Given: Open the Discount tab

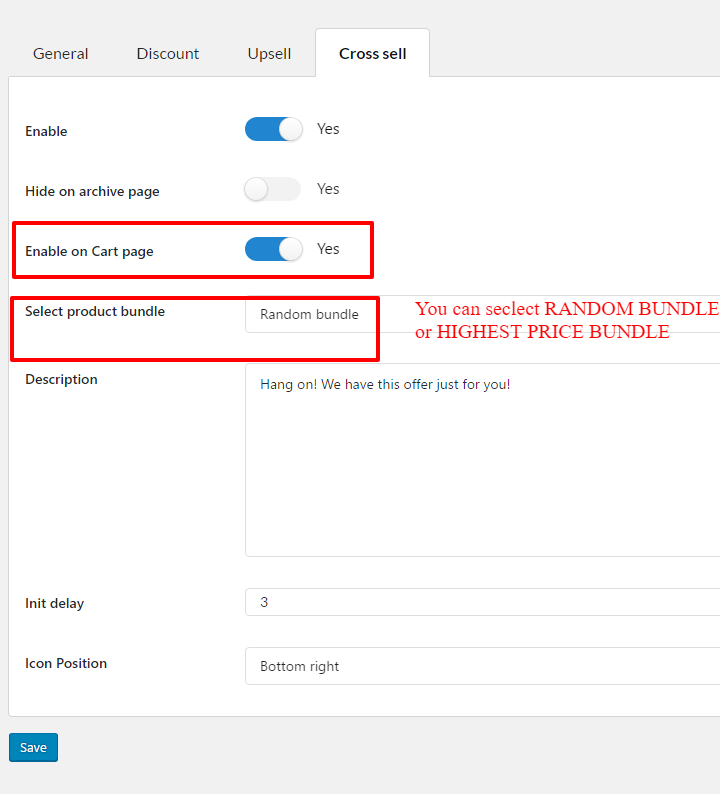Looking at the screenshot, I should click(168, 54).
